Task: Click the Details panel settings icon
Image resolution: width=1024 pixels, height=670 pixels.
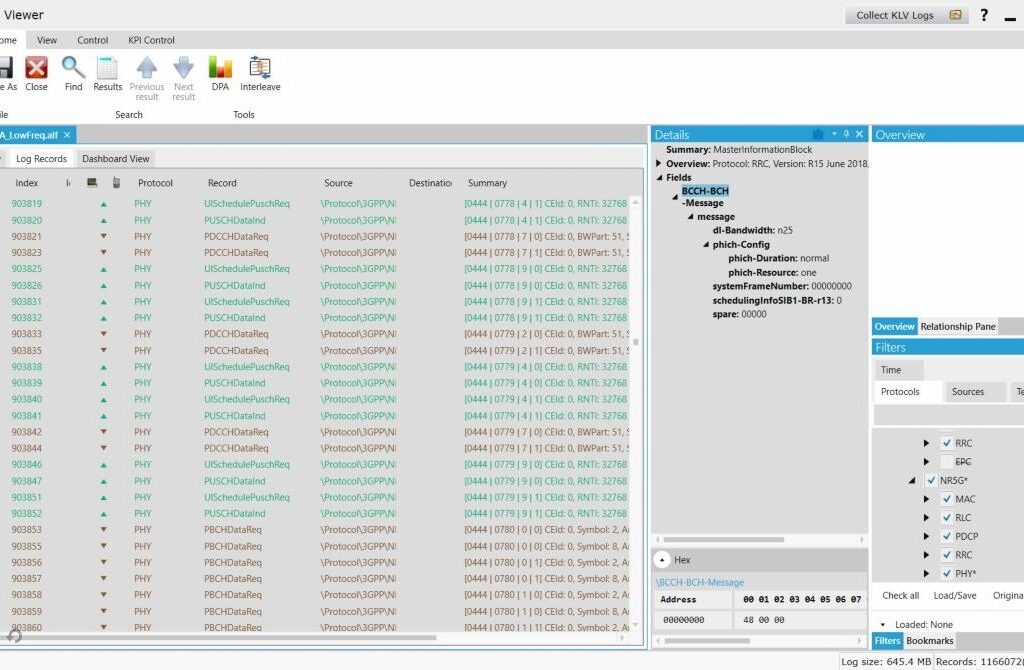Action: 818,134
